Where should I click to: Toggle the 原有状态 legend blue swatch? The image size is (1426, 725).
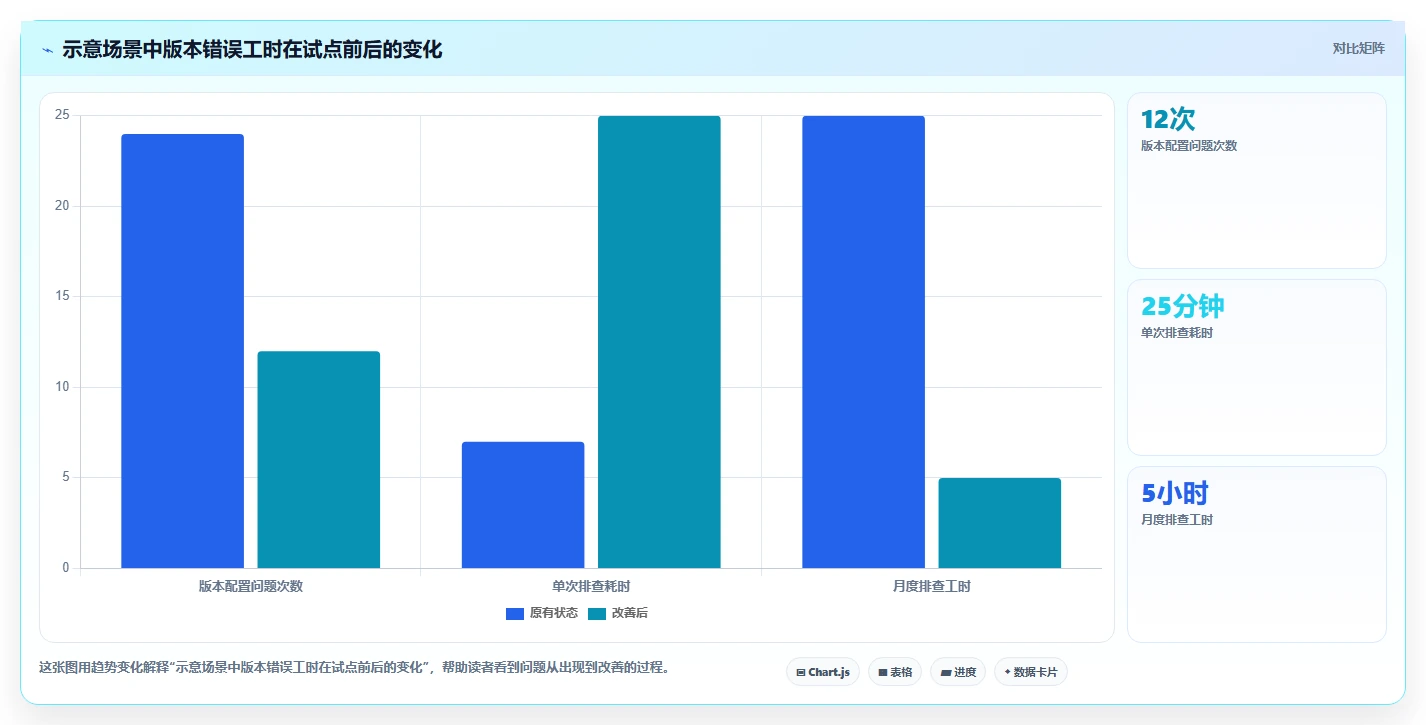point(515,613)
